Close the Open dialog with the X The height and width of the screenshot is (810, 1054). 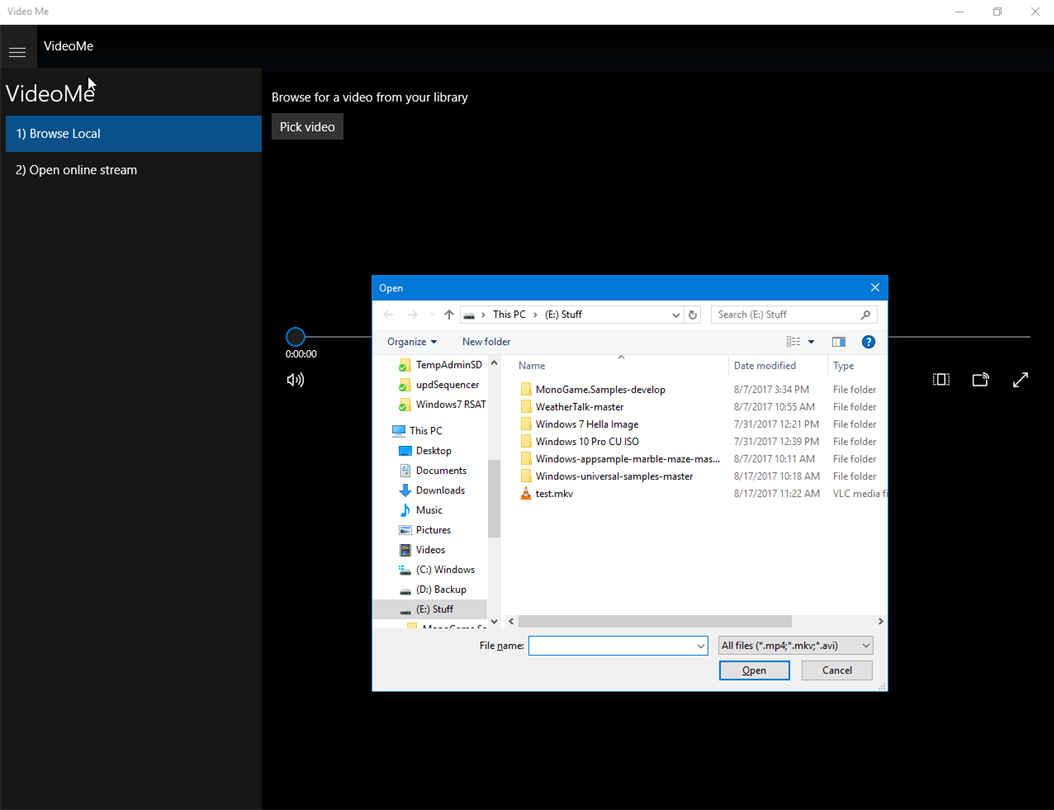tap(875, 288)
